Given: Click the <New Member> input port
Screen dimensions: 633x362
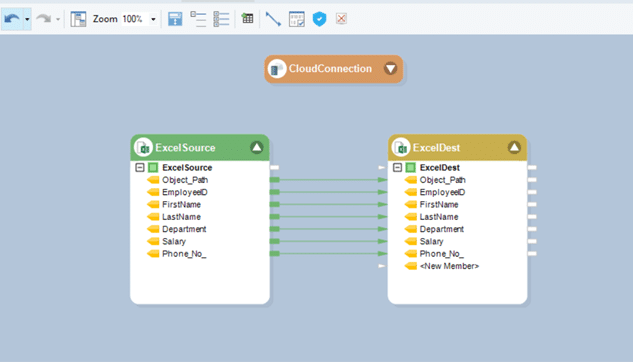Looking at the screenshot, I should pos(382,266).
